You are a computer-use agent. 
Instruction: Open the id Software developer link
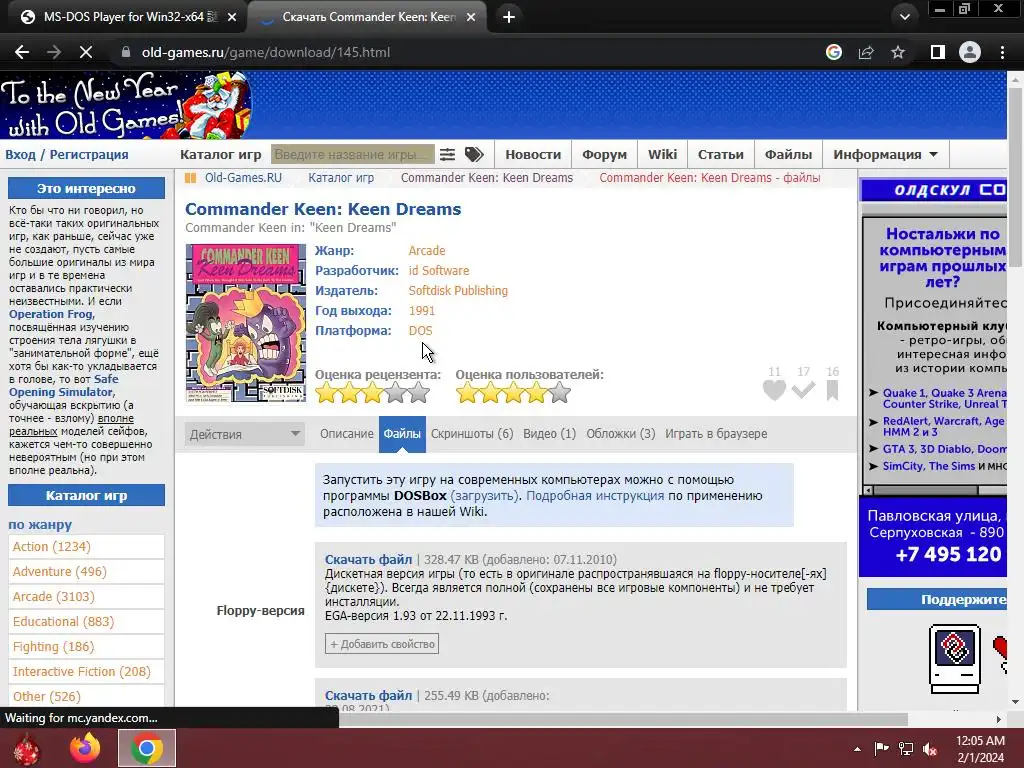pyautogui.click(x=439, y=270)
